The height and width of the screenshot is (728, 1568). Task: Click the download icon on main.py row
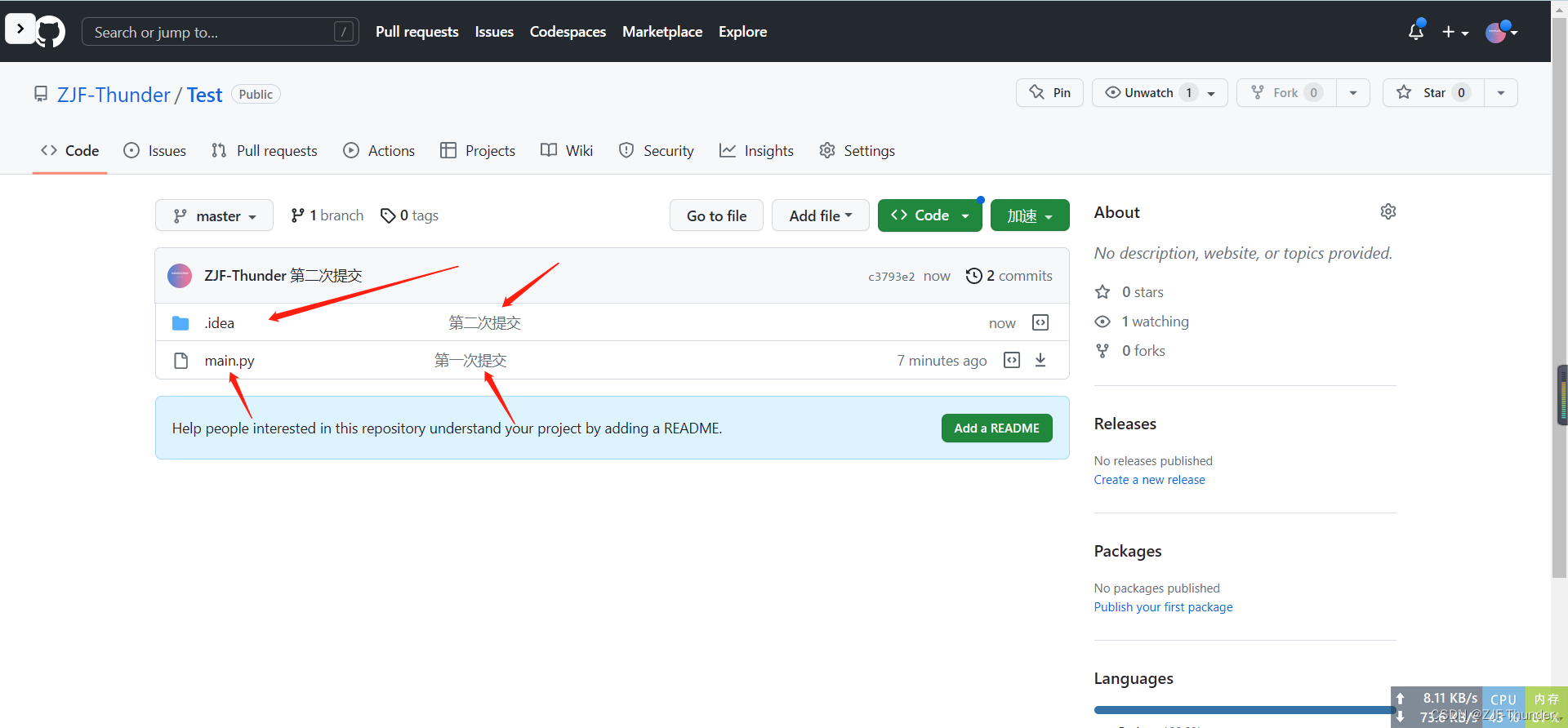point(1040,360)
